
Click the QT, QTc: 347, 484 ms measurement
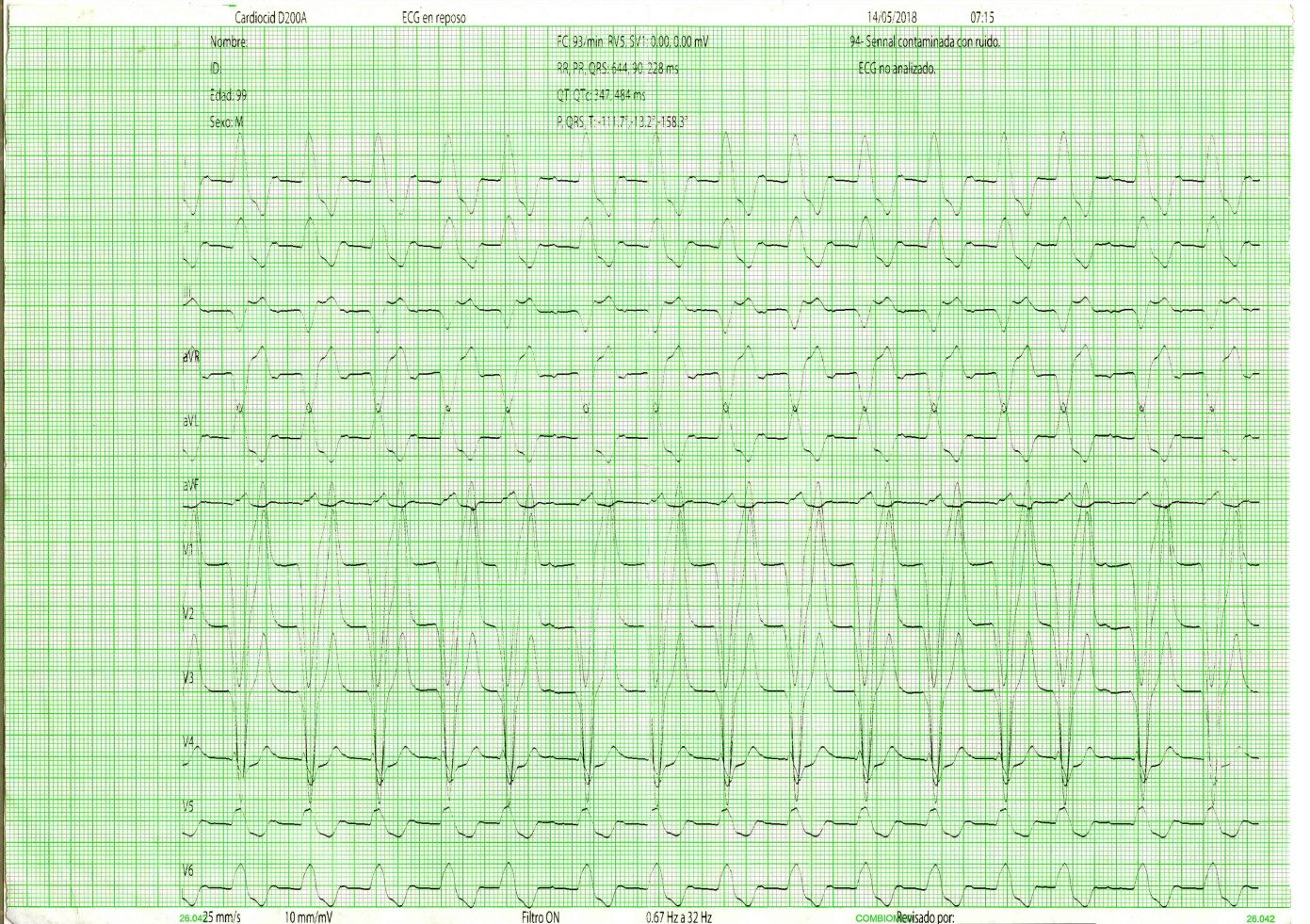(601, 94)
